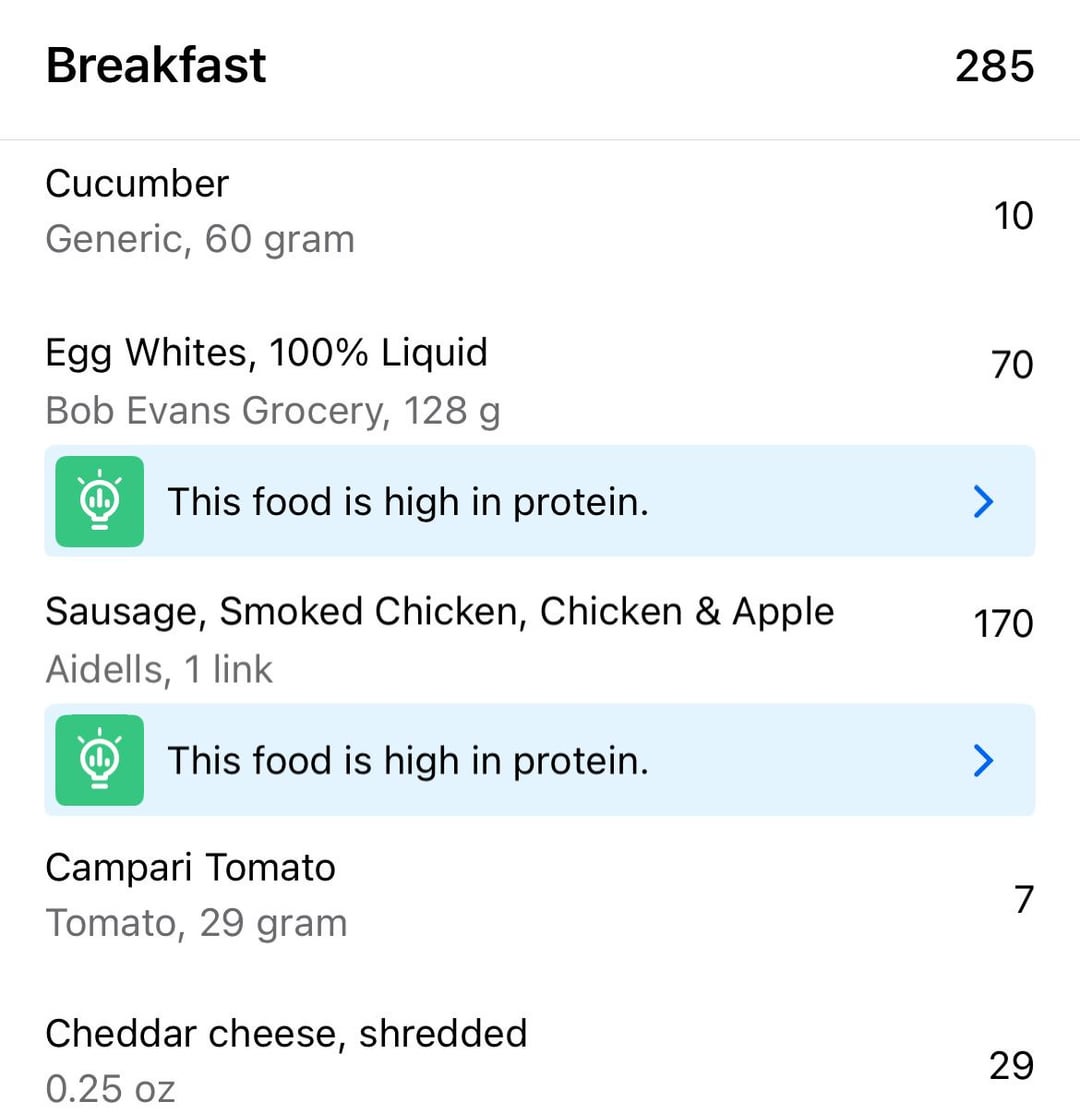Select sausage's 170 calorie value
The height and width of the screenshot is (1114, 1080).
click(x=1003, y=624)
